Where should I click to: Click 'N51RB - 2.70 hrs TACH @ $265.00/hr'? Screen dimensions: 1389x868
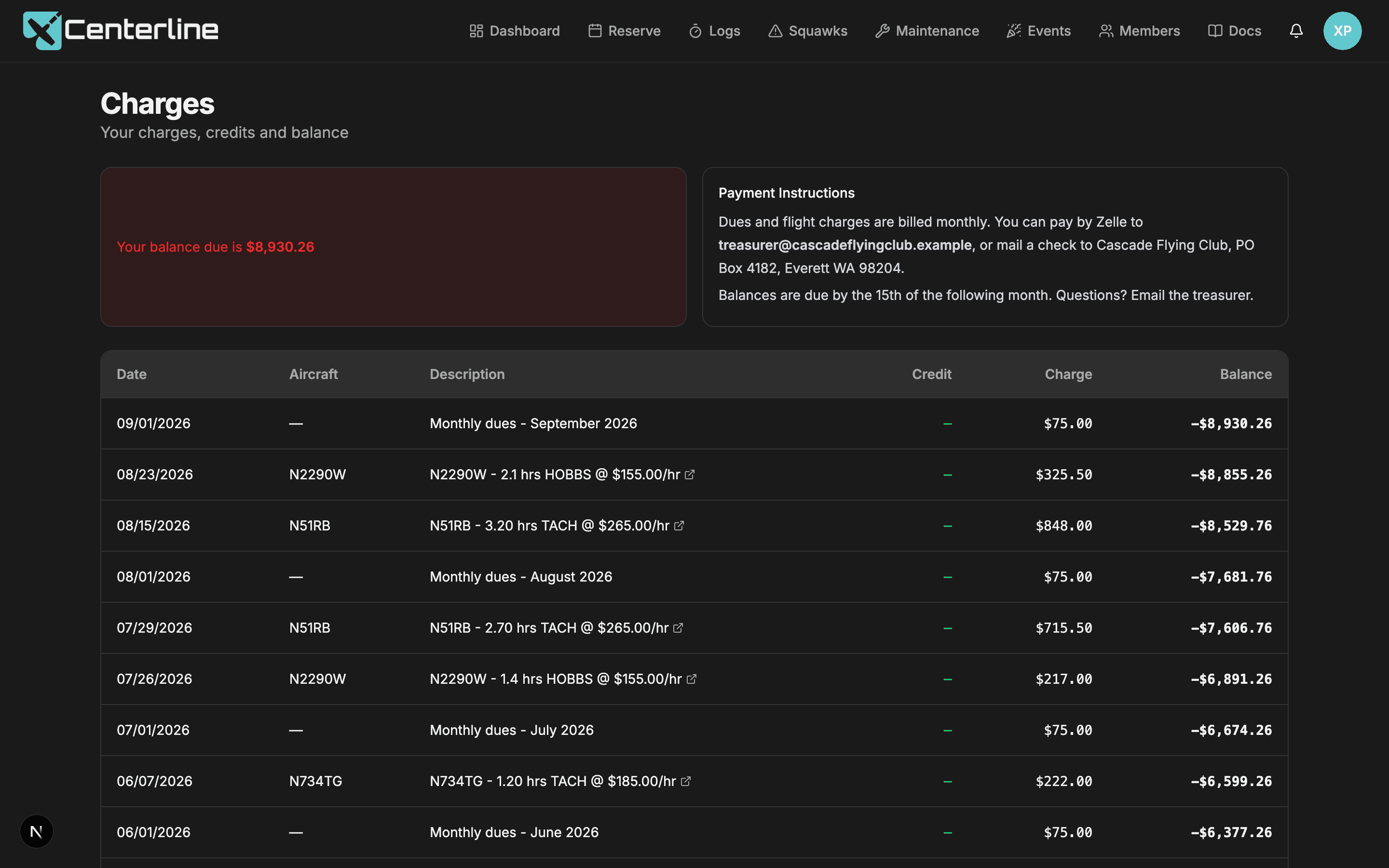[x=549, y=628]
